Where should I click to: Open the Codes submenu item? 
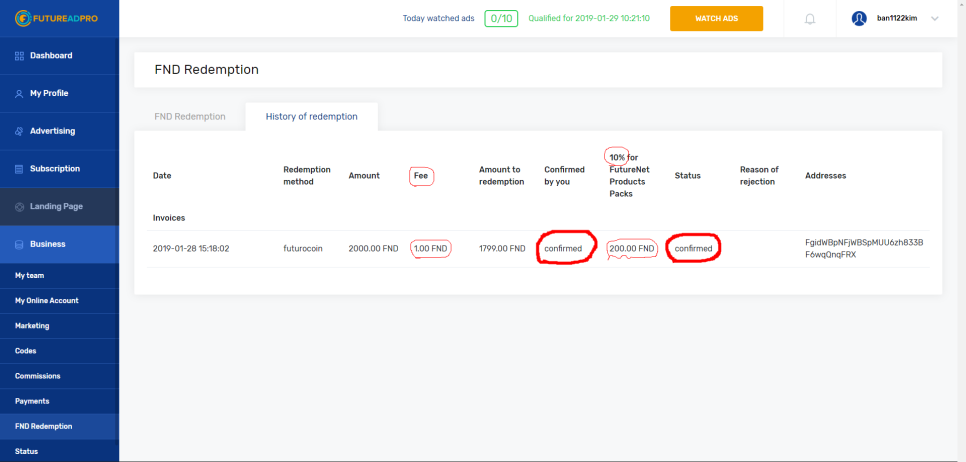click(59, 351)
